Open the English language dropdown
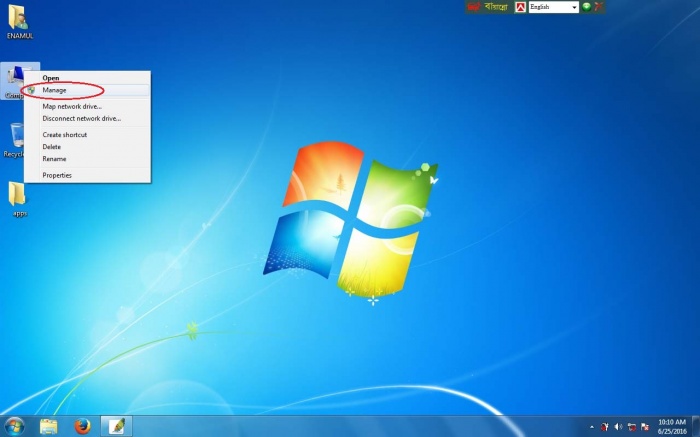 pyautogui.click(x=554, y=7)
